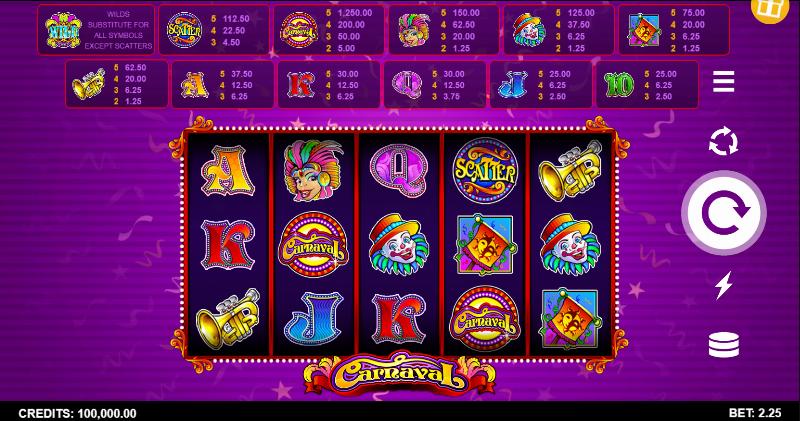Open the autoplay circular arrows icon
Viewport: 800px width, 421px height.
(723, 141)
